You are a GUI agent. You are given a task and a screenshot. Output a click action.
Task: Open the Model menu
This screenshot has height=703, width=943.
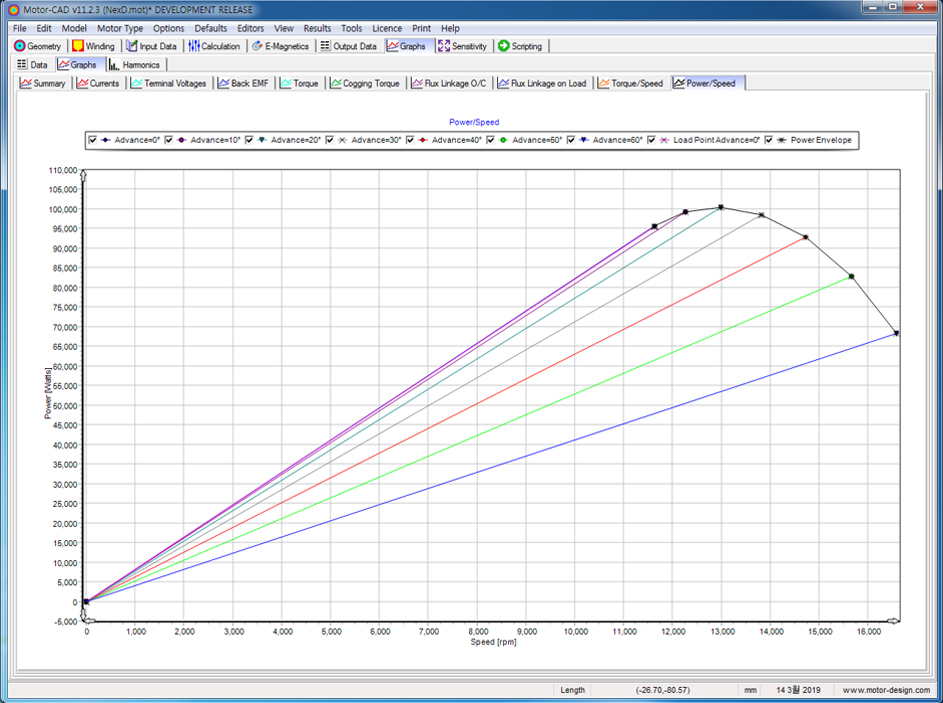(74, 28)
